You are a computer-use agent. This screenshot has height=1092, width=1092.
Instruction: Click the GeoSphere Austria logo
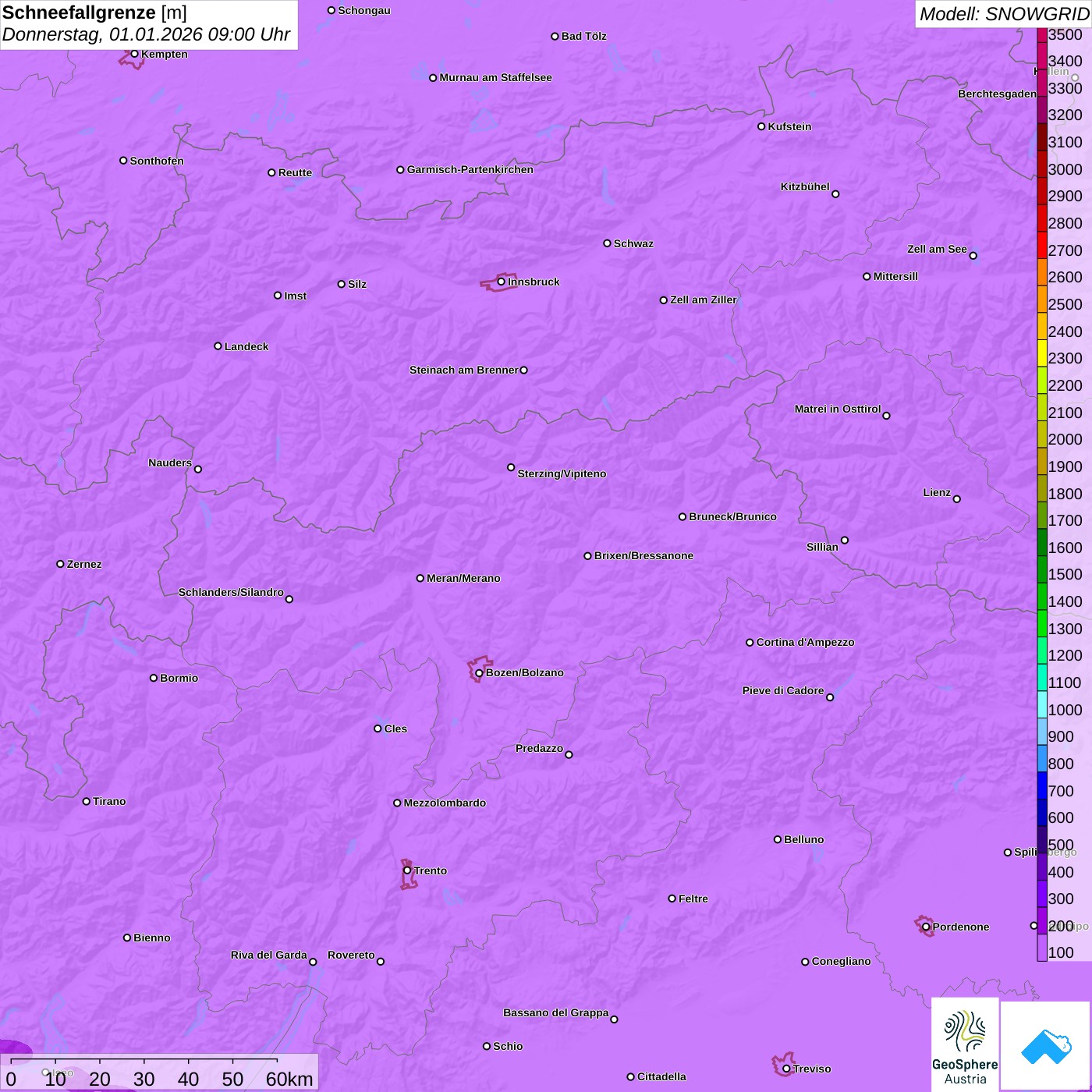[x=965, y=1044]
